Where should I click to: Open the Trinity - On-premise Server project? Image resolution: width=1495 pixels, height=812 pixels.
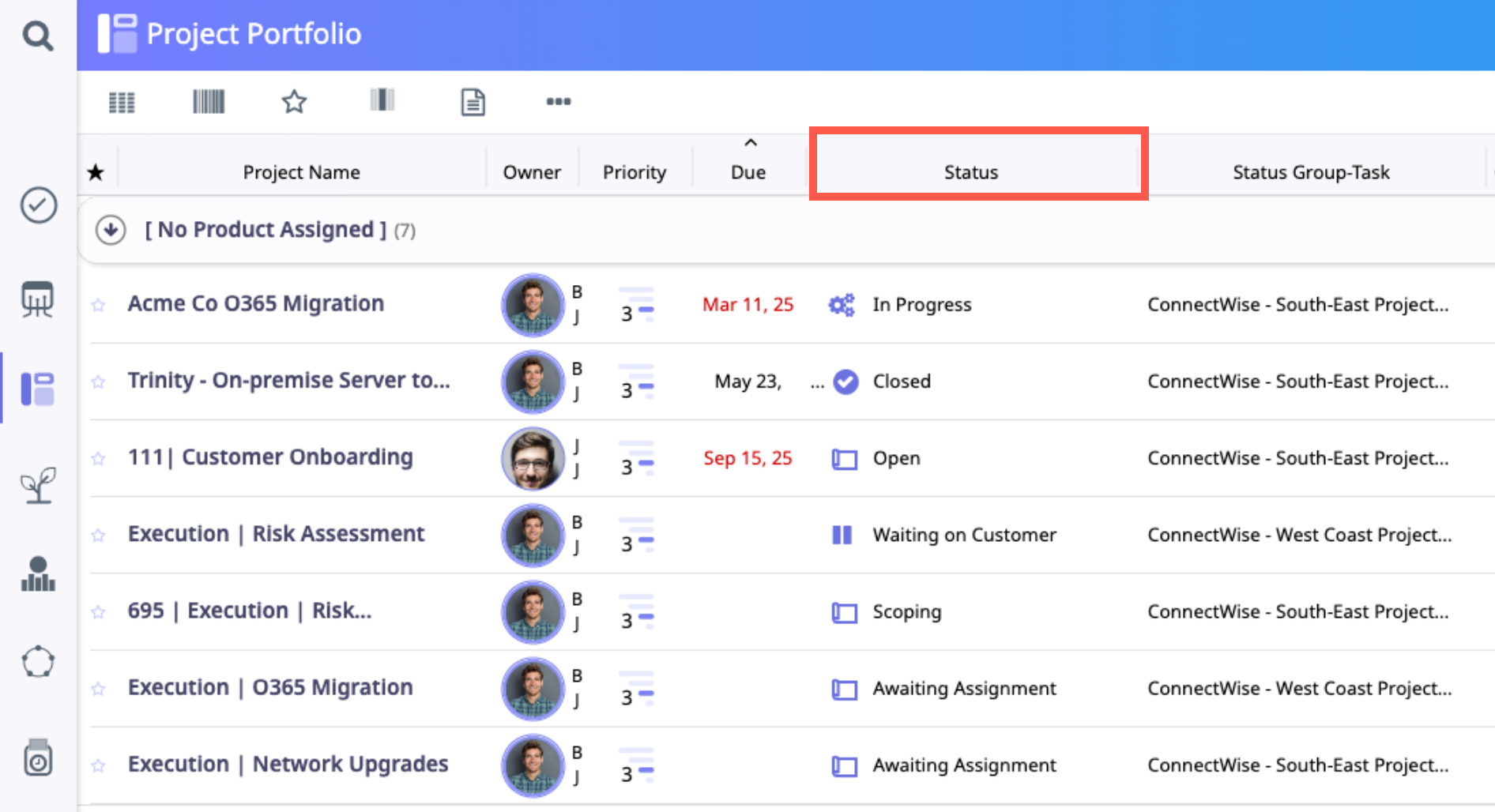[x=288, y=381]
